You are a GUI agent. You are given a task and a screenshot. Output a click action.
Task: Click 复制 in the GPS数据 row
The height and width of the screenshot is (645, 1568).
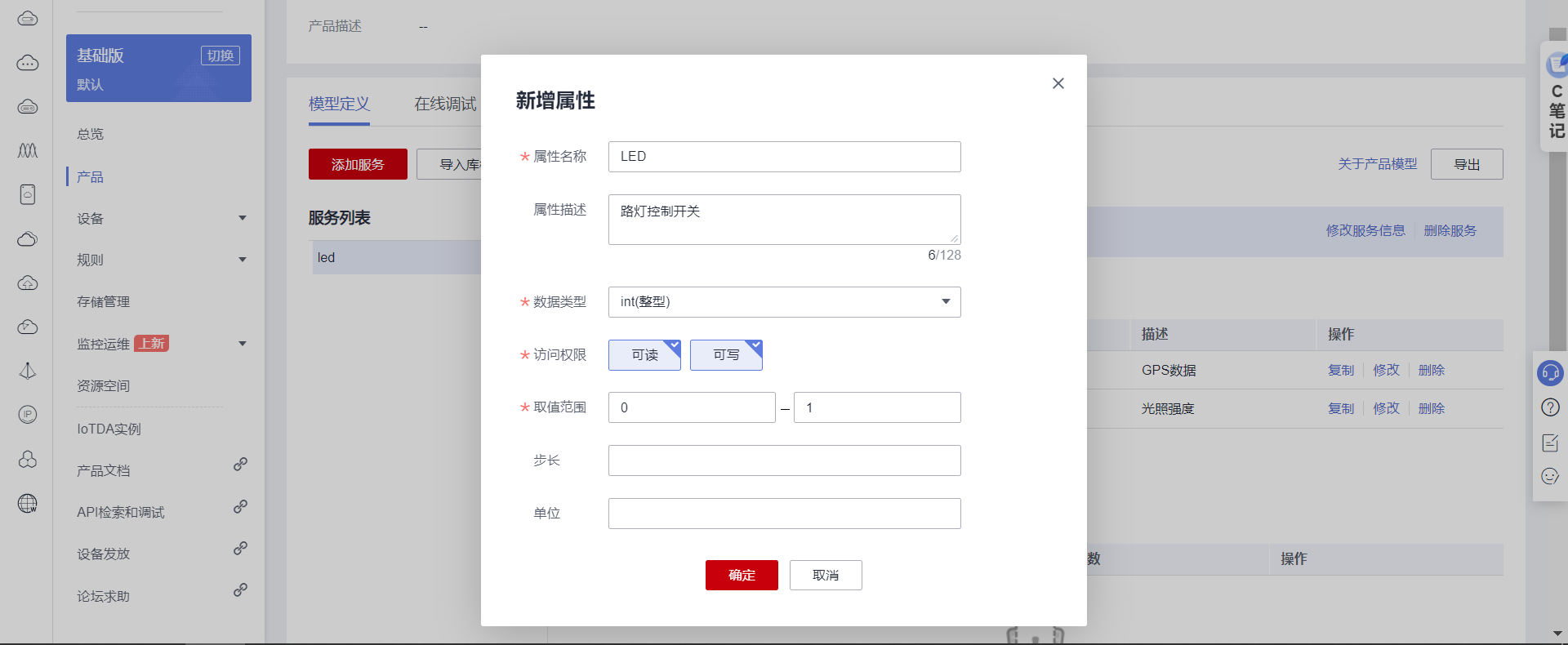click(x=1341, y=371)
